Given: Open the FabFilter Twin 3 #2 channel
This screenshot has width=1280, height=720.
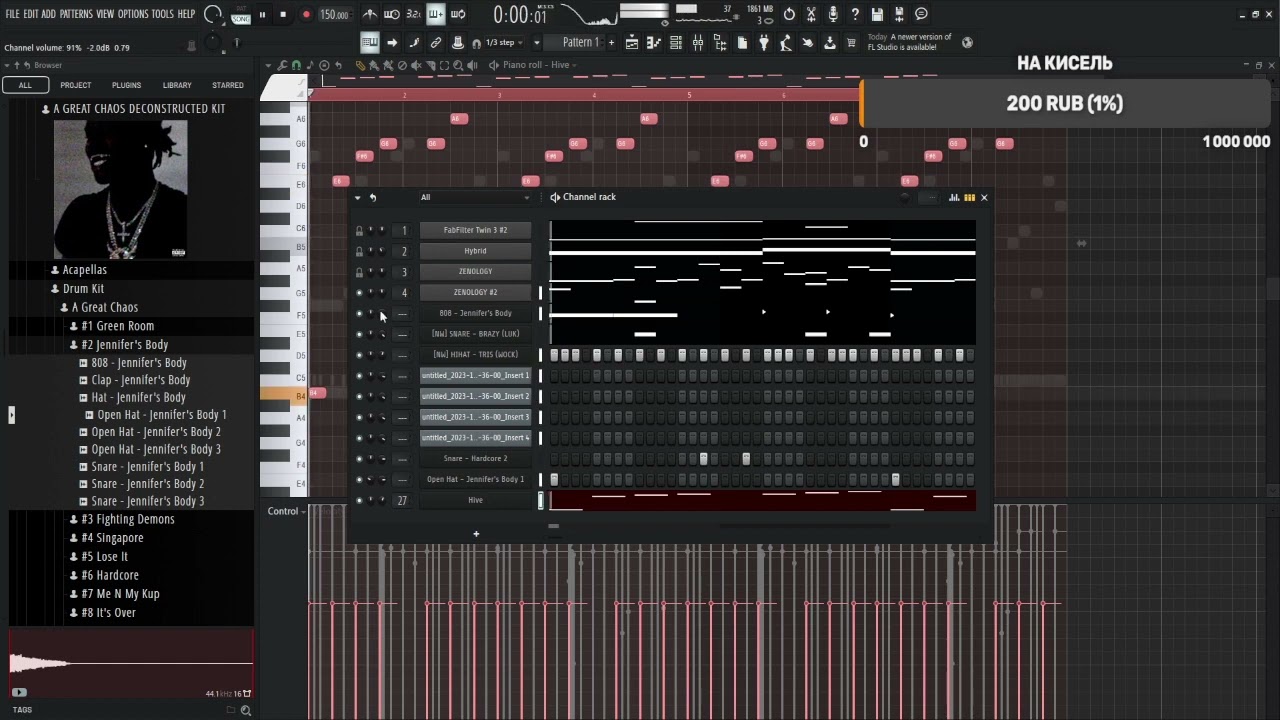Looking at the screenshot, I should pyautogui.click(x=475, y=230).
